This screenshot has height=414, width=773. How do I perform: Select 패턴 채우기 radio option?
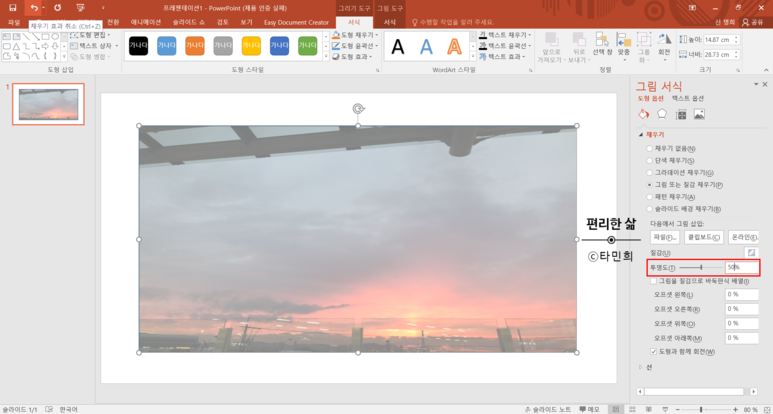[649, 197]
